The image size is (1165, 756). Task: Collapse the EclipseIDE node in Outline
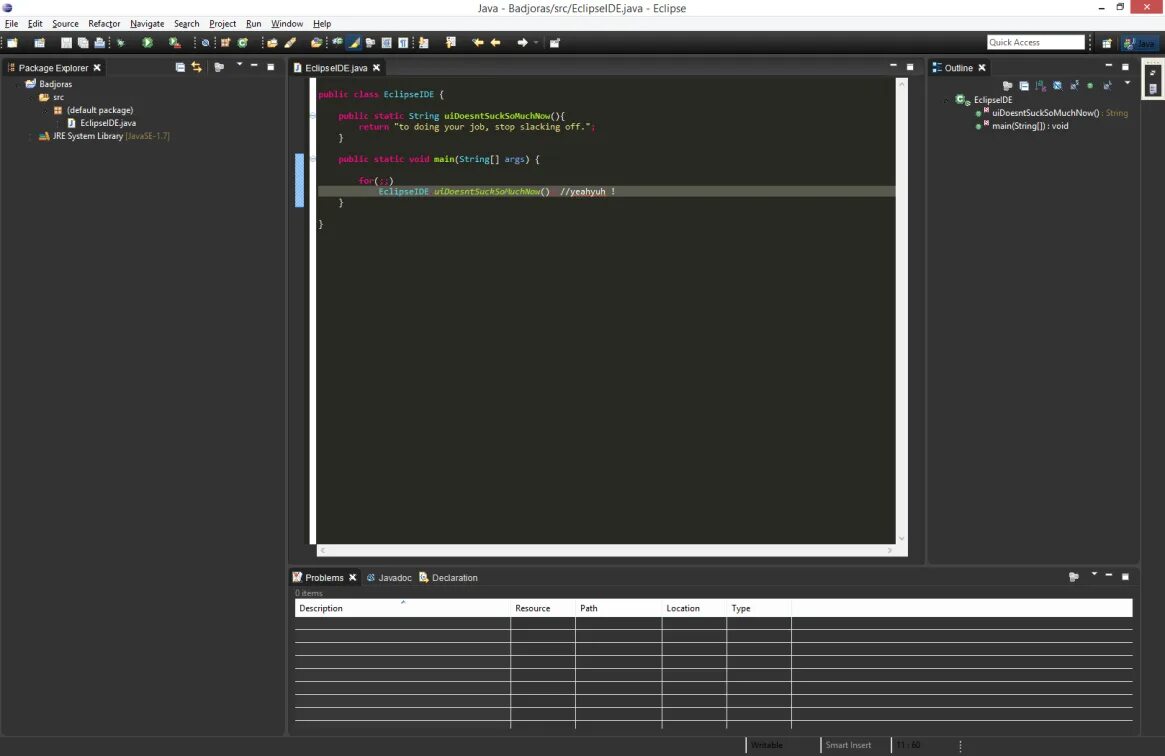pos(947,100)
